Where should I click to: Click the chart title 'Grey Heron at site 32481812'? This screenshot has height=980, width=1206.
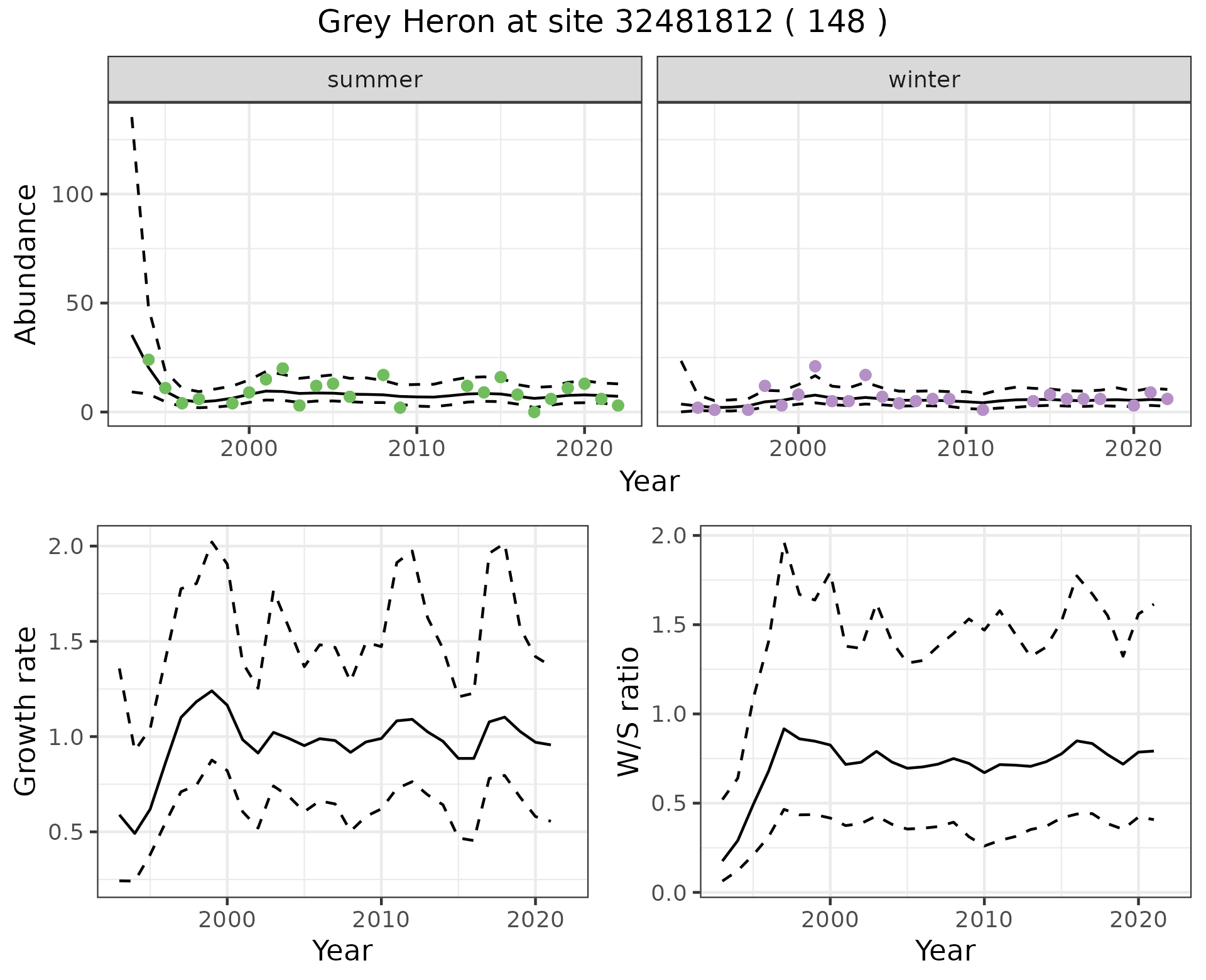[x=602, y=23]
